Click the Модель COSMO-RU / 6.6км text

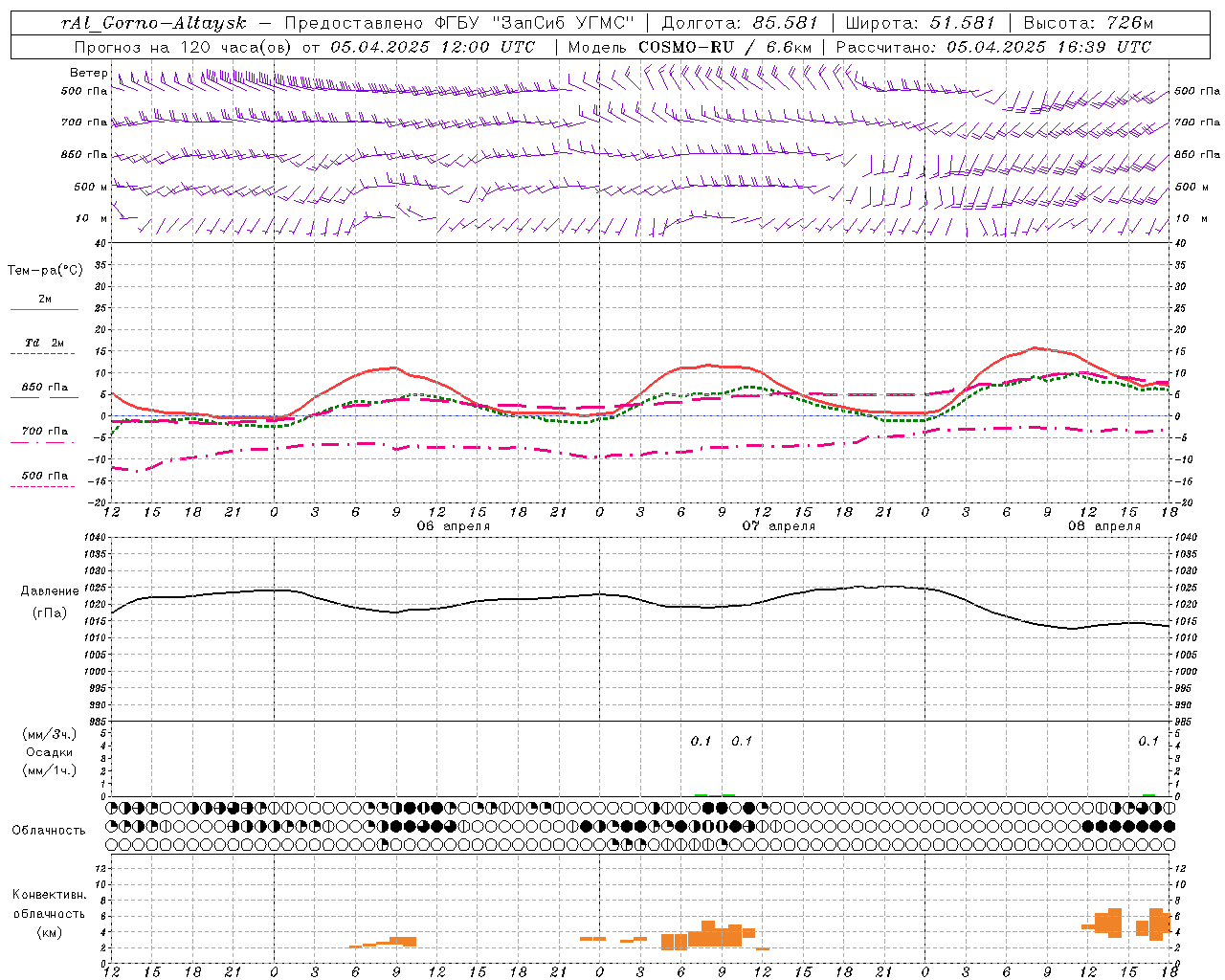(x=690, y=47)
